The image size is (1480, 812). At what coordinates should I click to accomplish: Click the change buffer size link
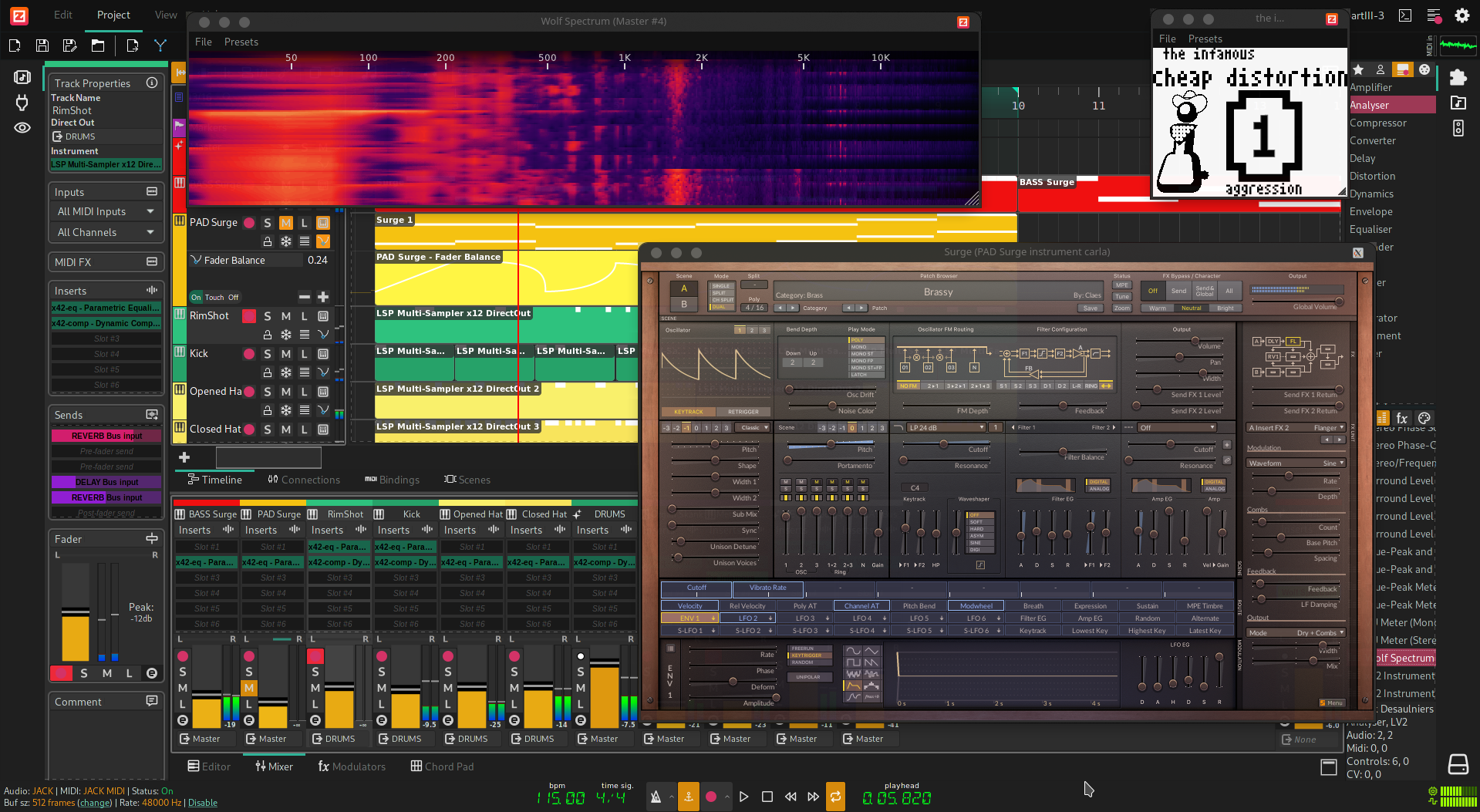click(x=96, y=803)
